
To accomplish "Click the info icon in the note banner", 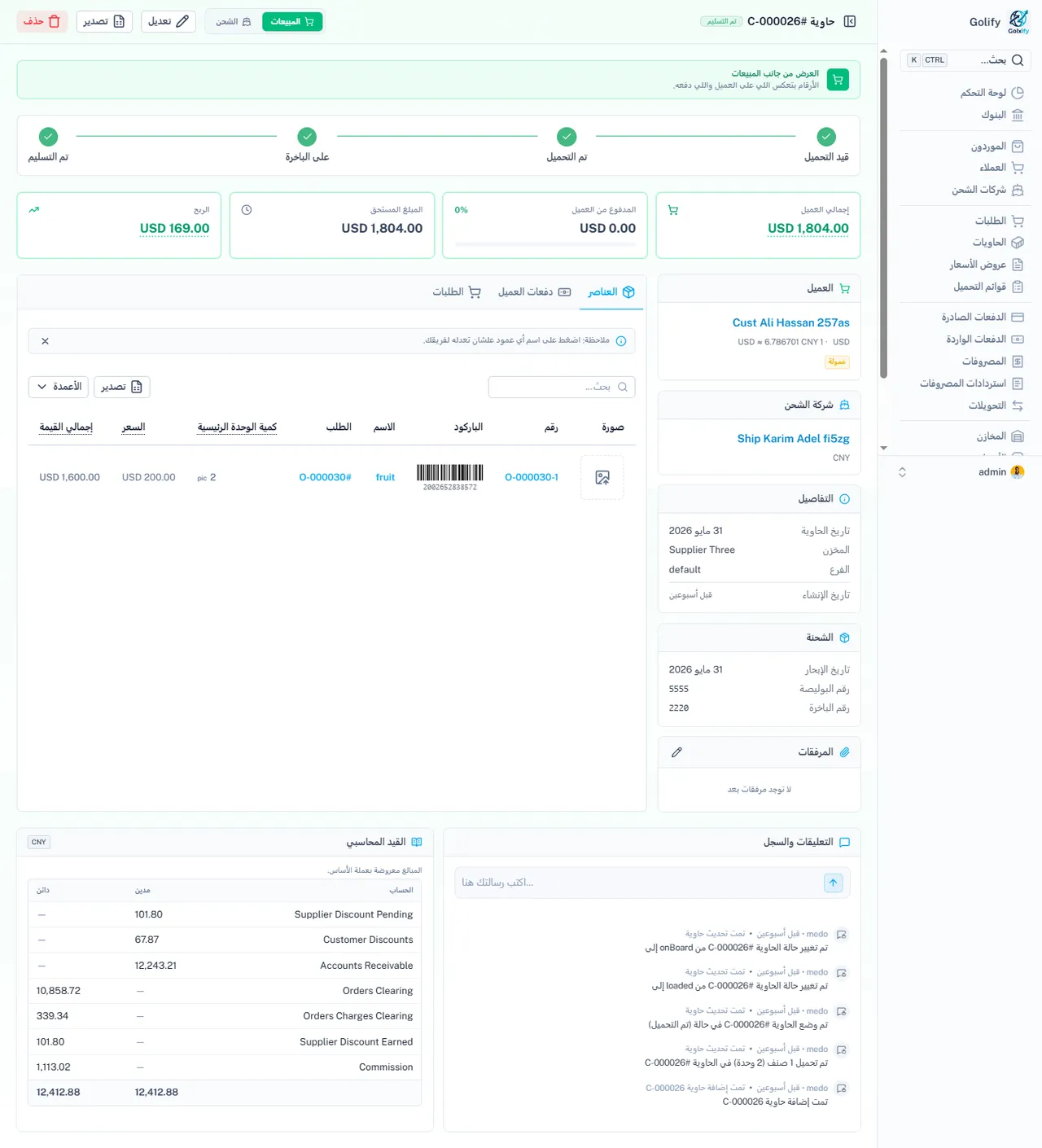I will [621, 341].
